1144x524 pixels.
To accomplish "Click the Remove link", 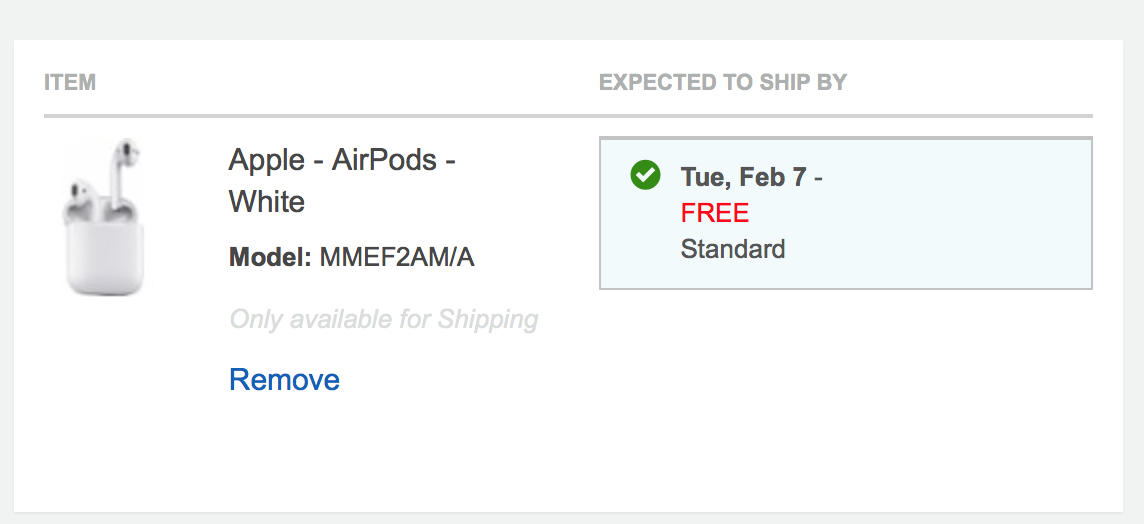I will [x=284, y=380].
